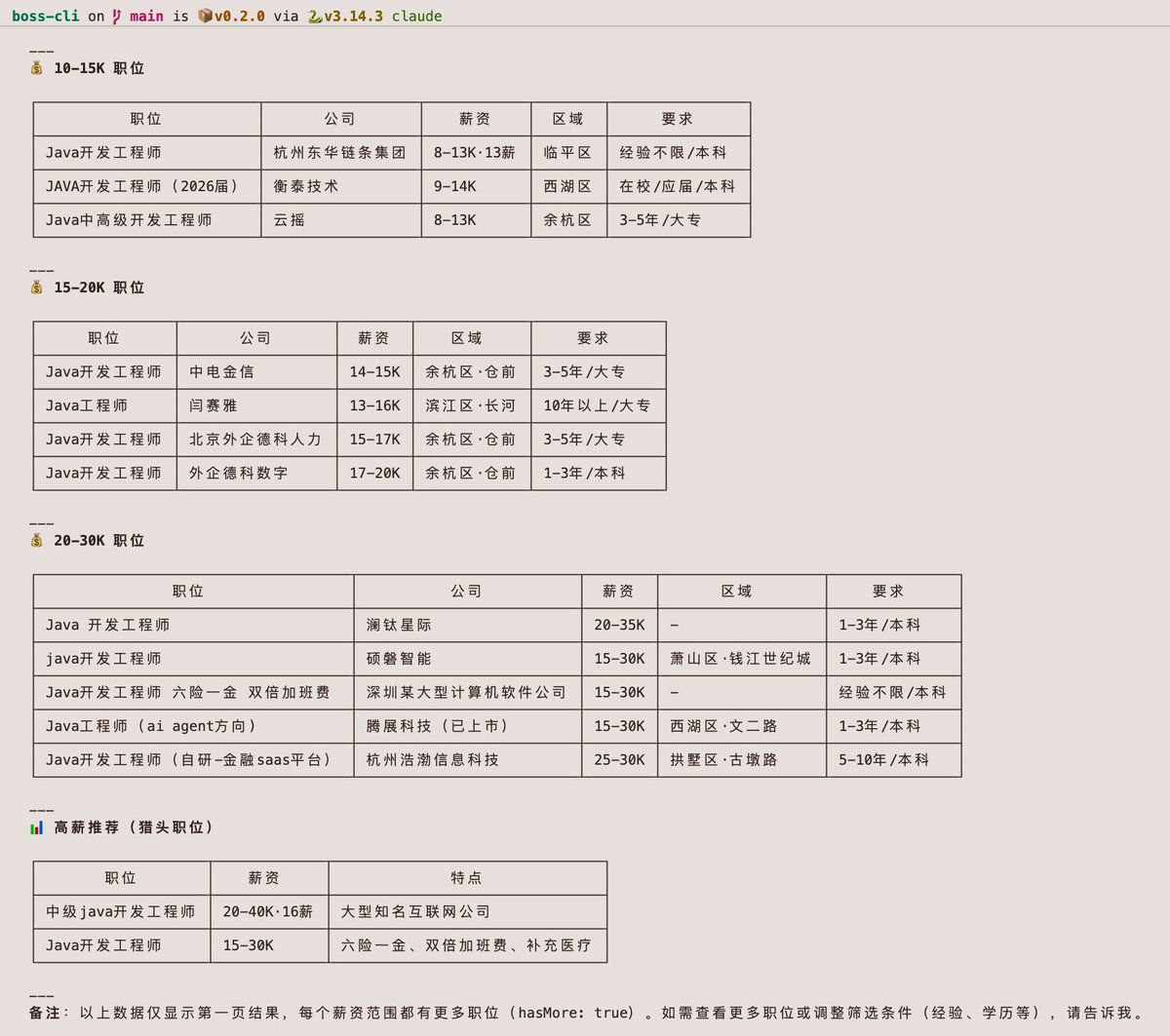Click the 特点 header in the 猎头职位 table
The height and width of the screenshot is (1036, 1170).
467,877
